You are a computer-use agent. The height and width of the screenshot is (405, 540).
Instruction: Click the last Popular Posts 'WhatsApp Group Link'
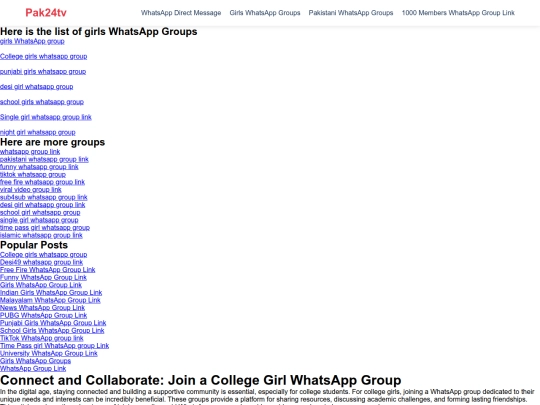click(33, 368)
